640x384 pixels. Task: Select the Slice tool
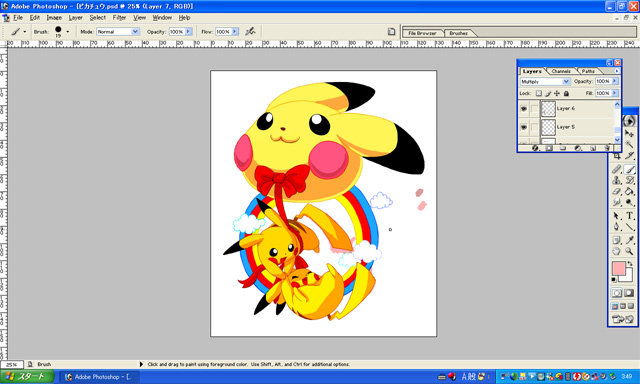(630, 155)
